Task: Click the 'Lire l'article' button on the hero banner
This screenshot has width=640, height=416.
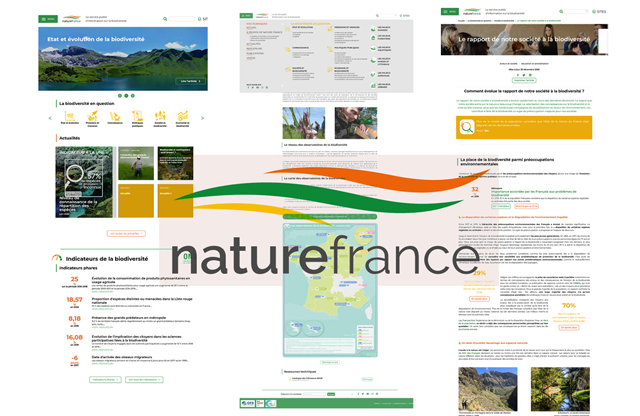Action: pyautogui.click(x=189, y=81)
